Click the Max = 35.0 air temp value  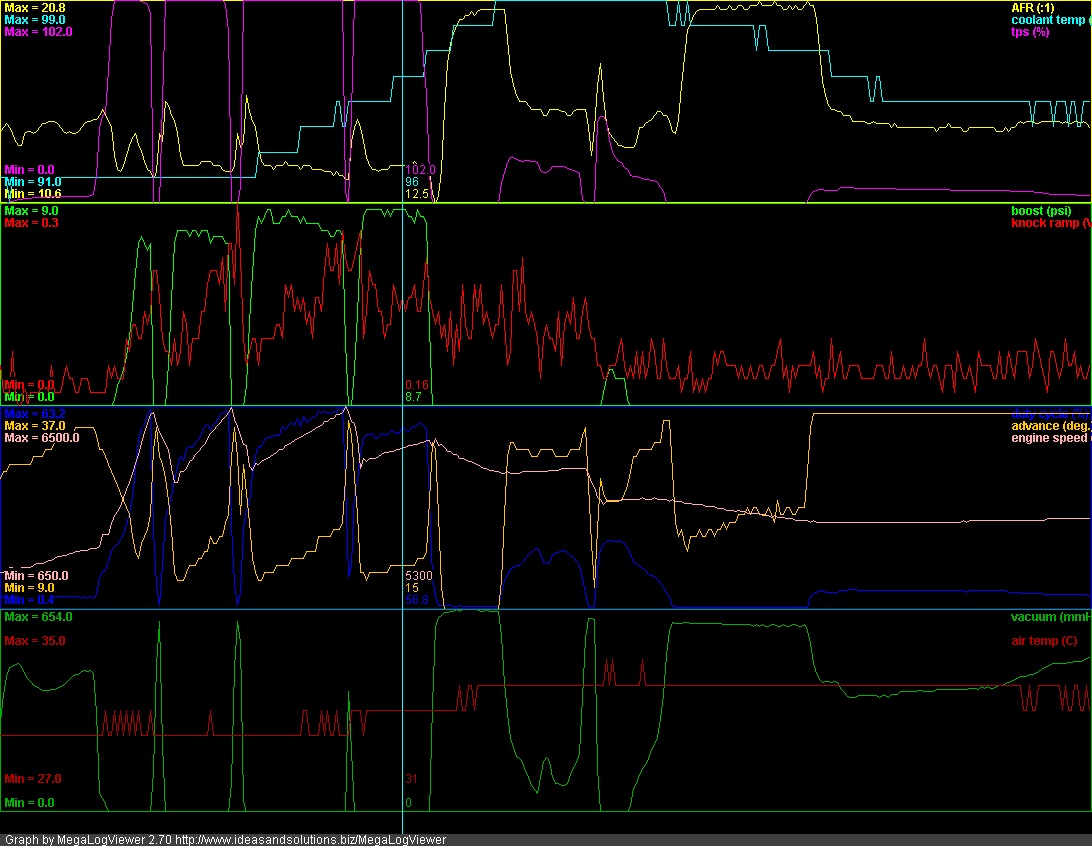[35, 641]
